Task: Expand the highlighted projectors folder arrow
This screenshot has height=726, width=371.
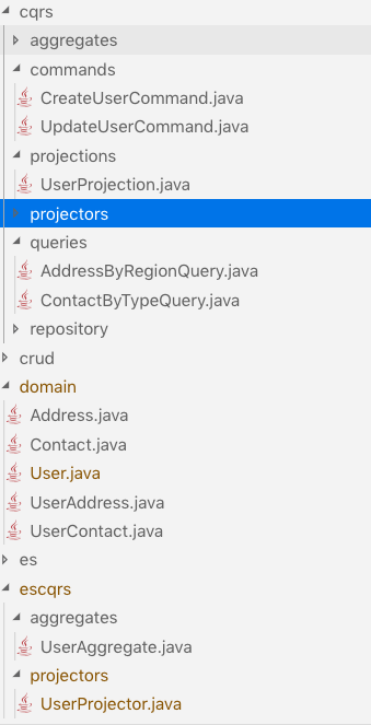Action: pos(16,214)
